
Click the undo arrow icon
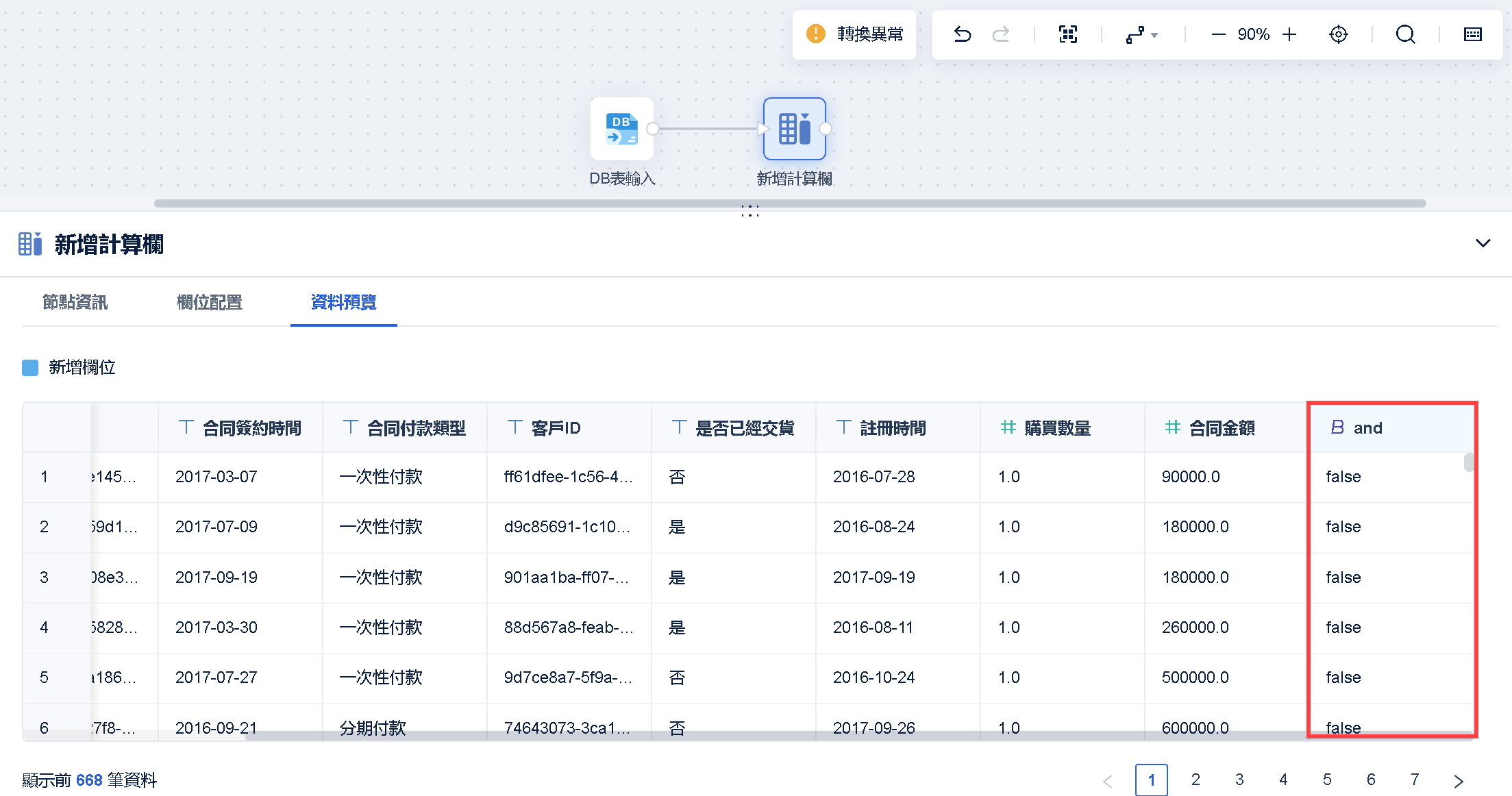[x=962, y=34]
